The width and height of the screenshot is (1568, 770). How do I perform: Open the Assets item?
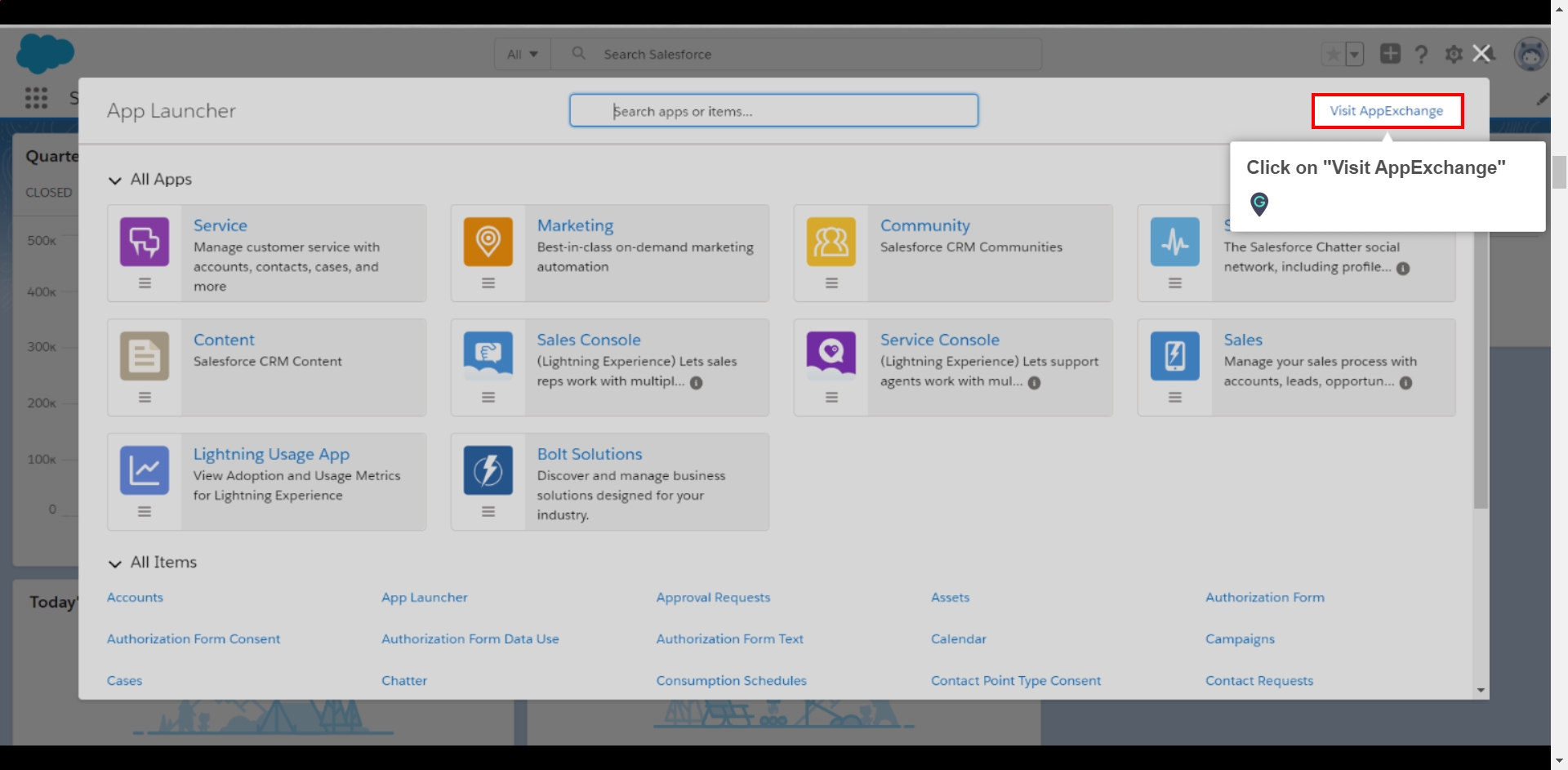[x=951, y=598]
